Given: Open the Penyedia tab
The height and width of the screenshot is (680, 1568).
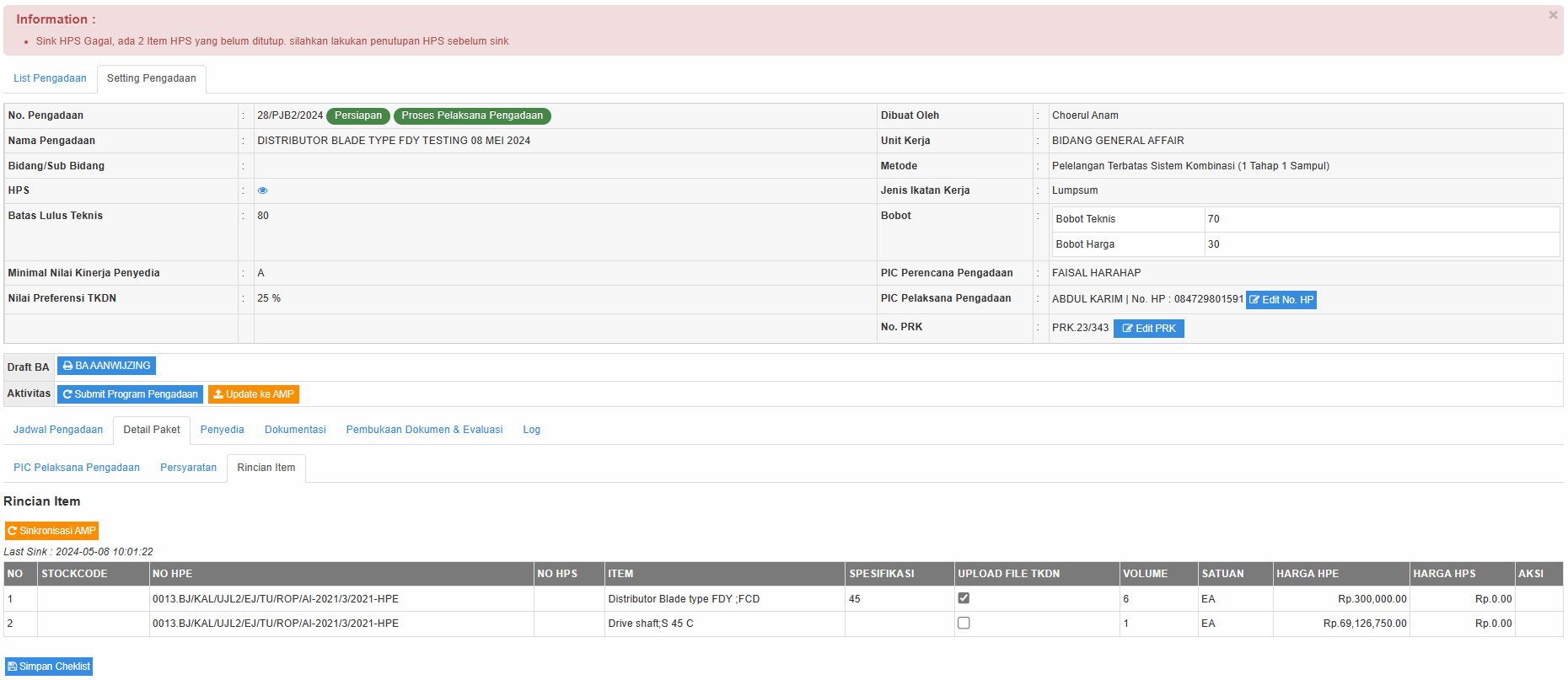Looking at the screenshot, I should click(222, 430).
